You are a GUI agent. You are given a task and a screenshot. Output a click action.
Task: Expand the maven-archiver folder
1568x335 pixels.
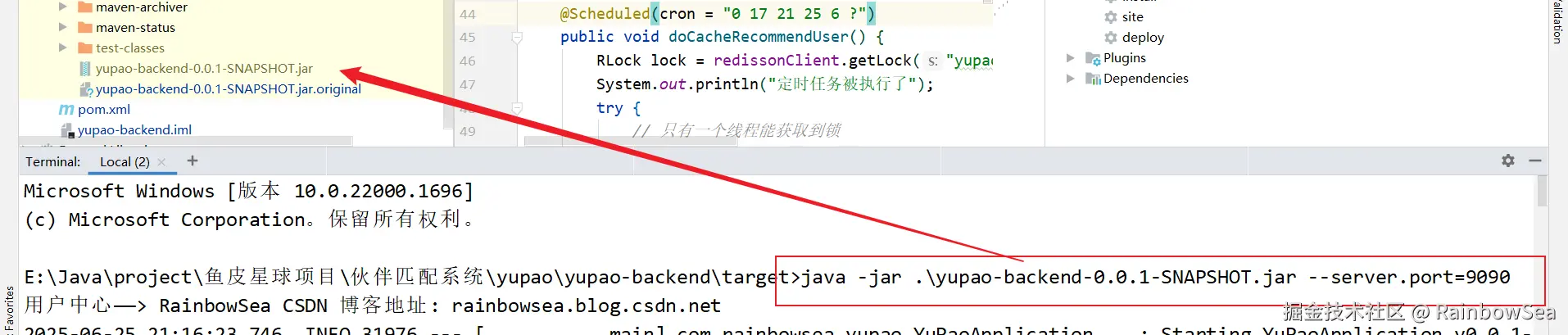(63, 7)
